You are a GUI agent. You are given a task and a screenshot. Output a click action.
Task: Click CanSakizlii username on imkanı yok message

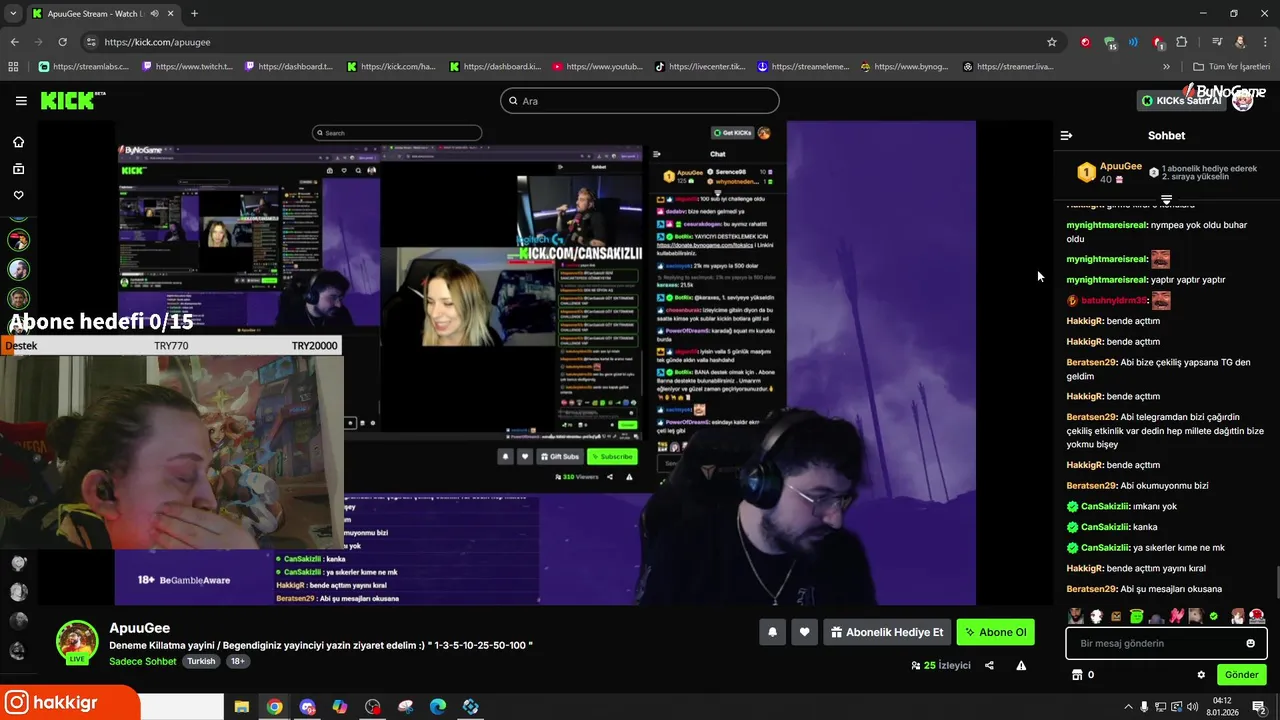1105,506
